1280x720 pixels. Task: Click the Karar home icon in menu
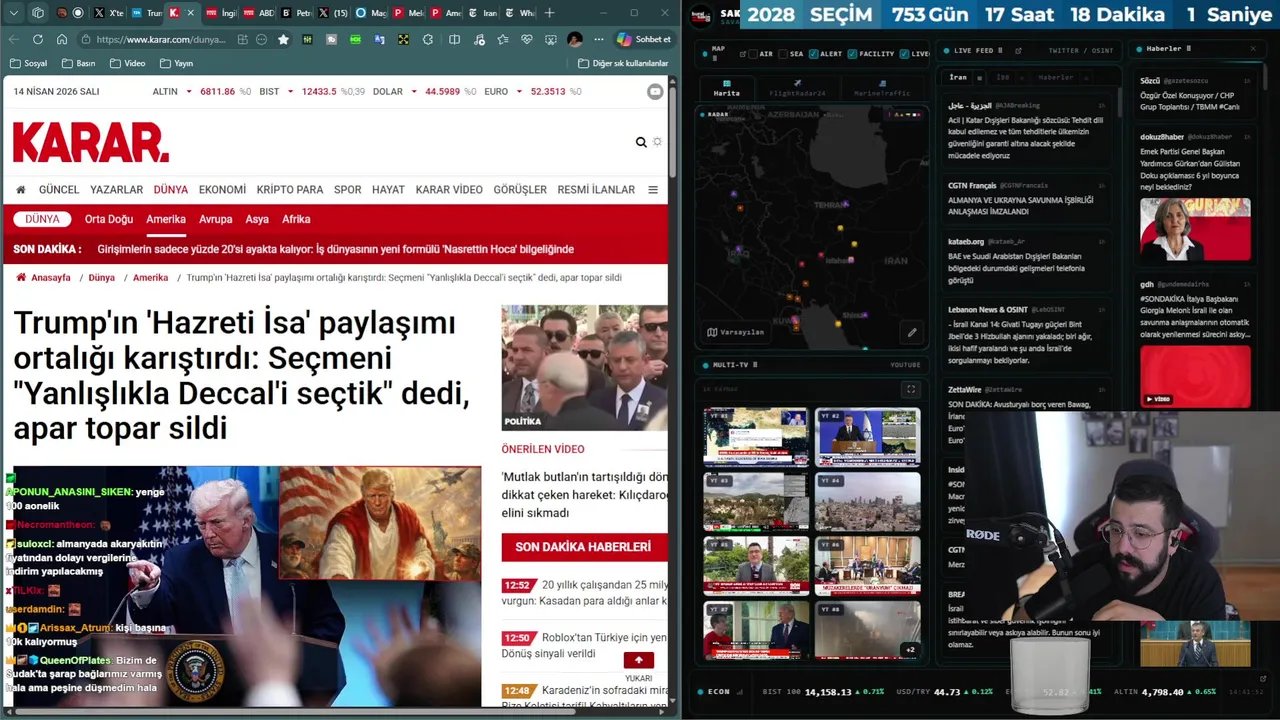tap(20, 189)
